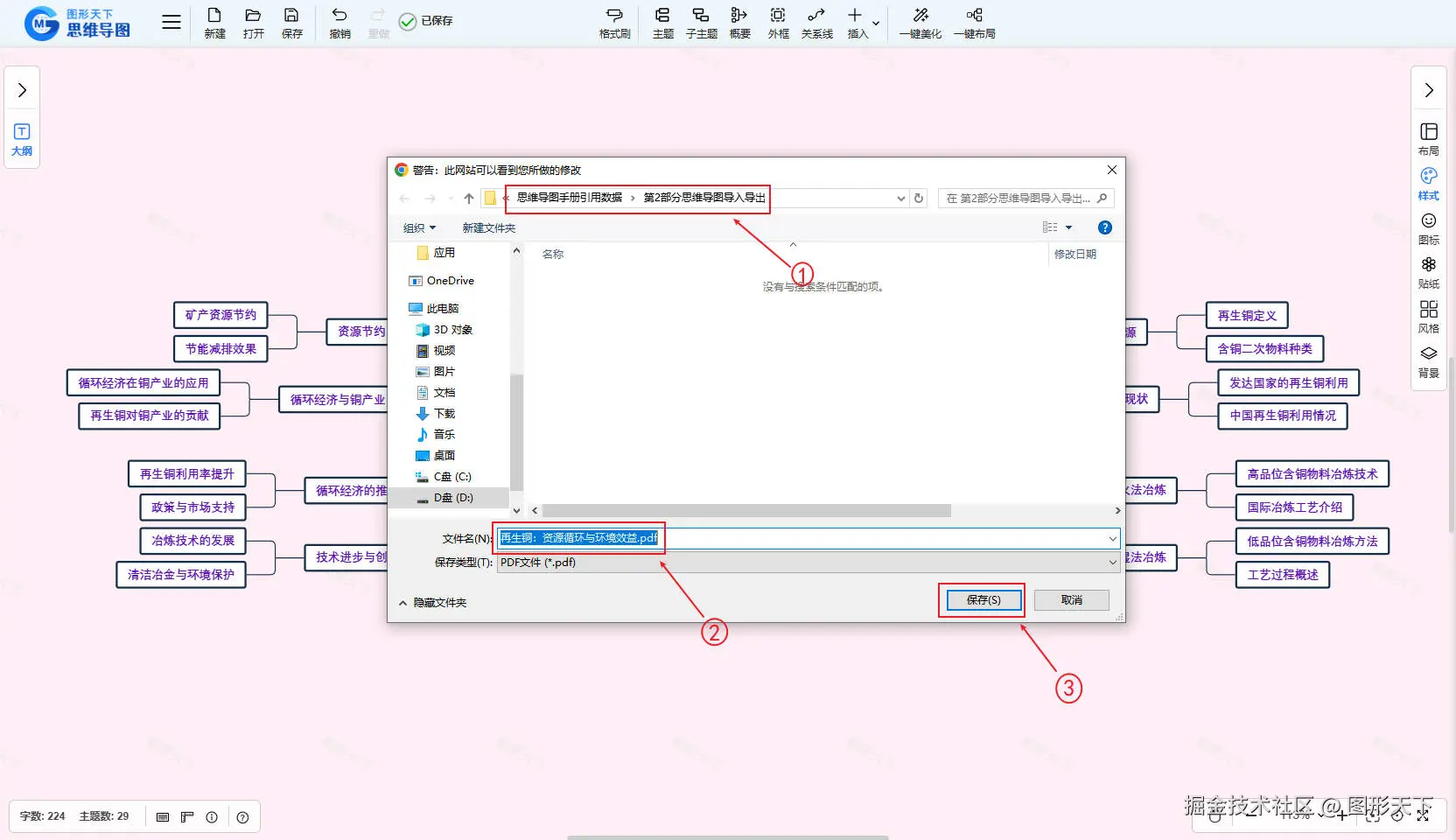Viewport: 1456px width, 840px height.
Task: Open the 组织 organize dropdown
Action: click(419, 228)
